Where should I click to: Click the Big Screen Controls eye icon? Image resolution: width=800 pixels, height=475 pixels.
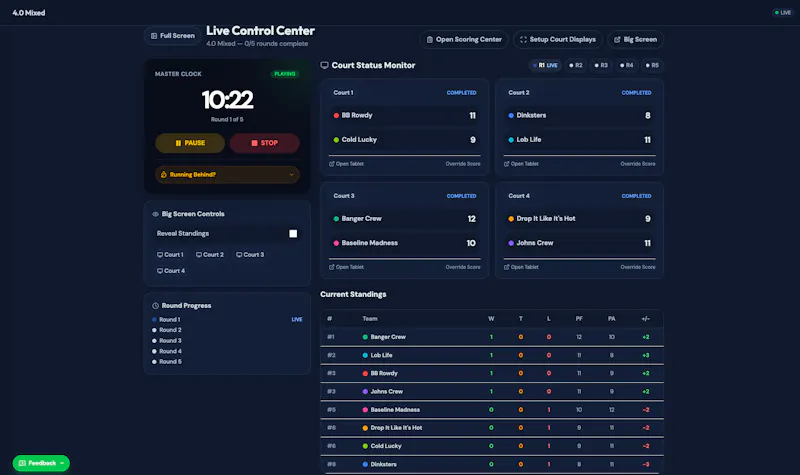pyautogui.click(x=155, y=214)
